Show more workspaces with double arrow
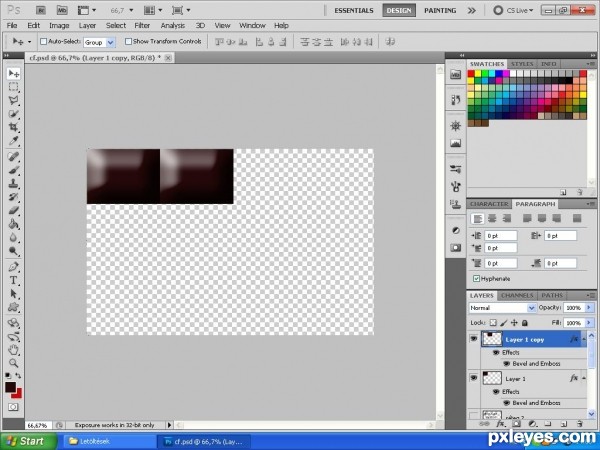The image size is (600, 450). pyautogui.click(x=471, y=10)
